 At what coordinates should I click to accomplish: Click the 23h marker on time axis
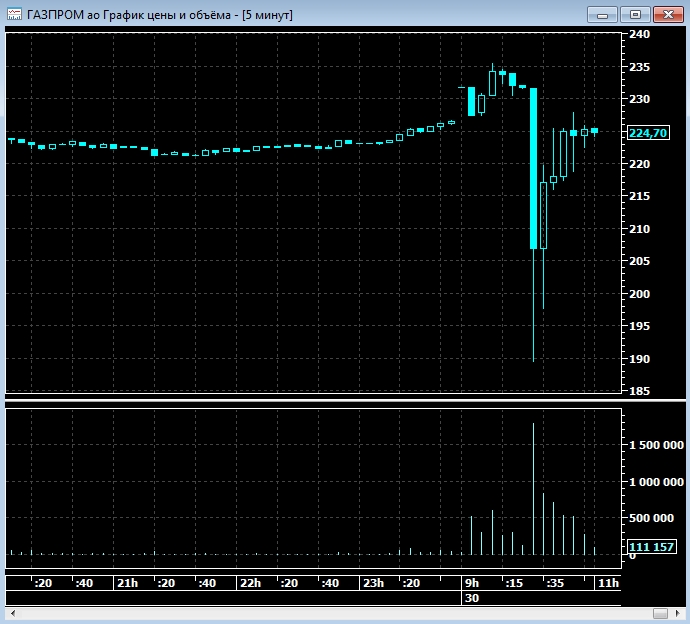point(372,583)
